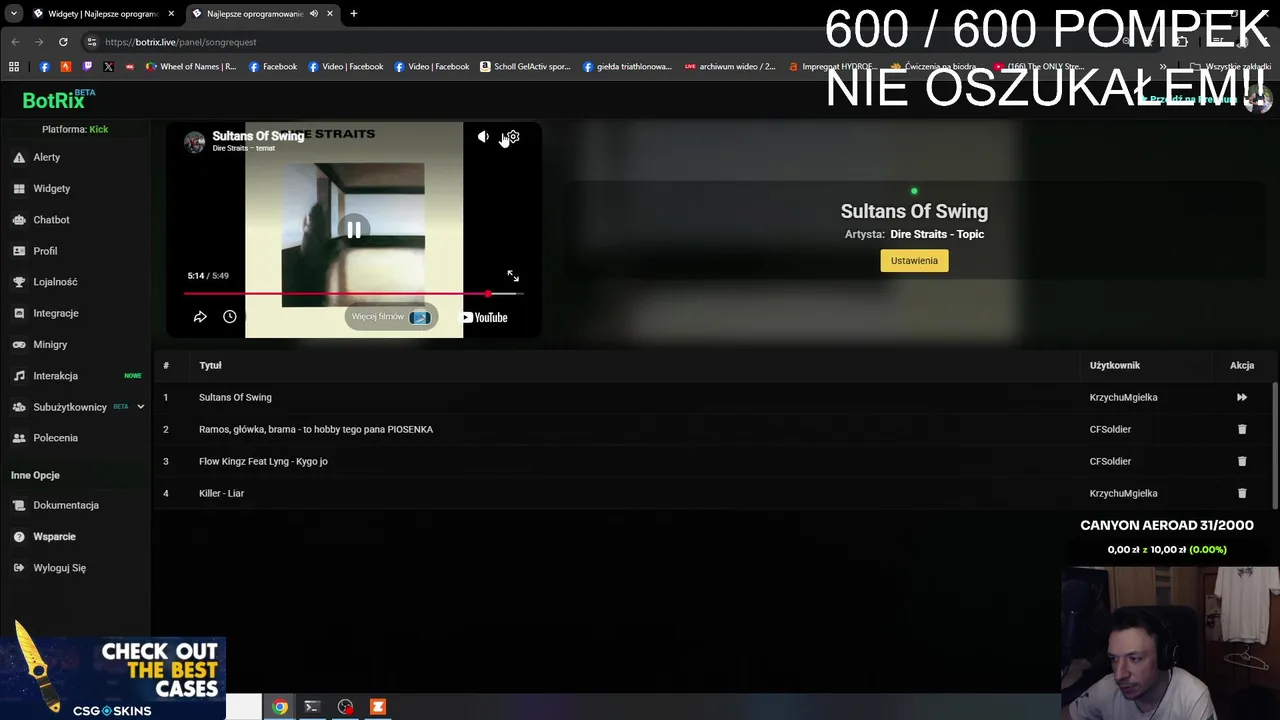The height and width of the screenshot is (720, 1280).
Task: Delete the Ramos, główka, brama song
Action: tap(1242, 429)
